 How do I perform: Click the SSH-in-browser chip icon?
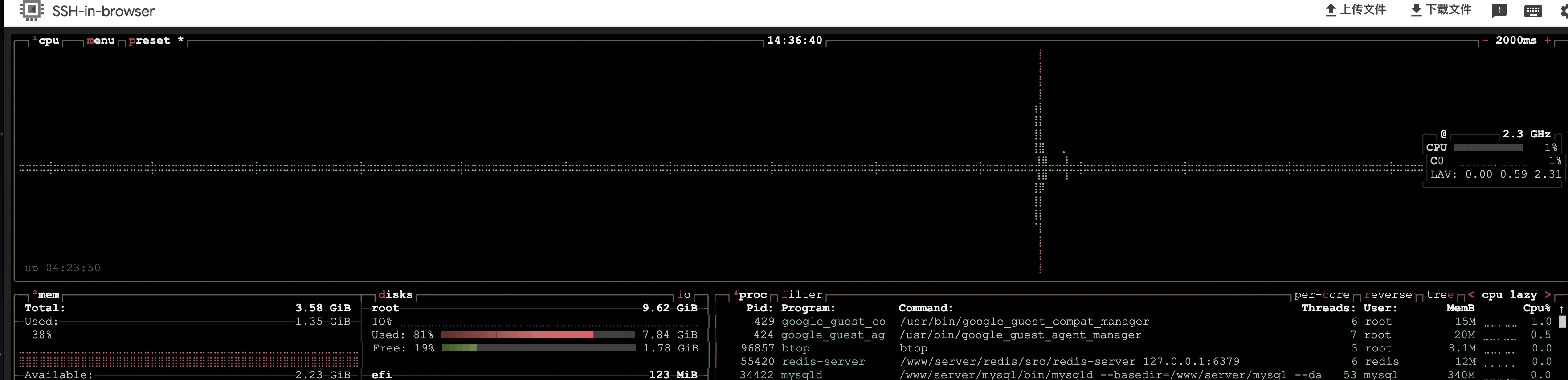(31, 10)
